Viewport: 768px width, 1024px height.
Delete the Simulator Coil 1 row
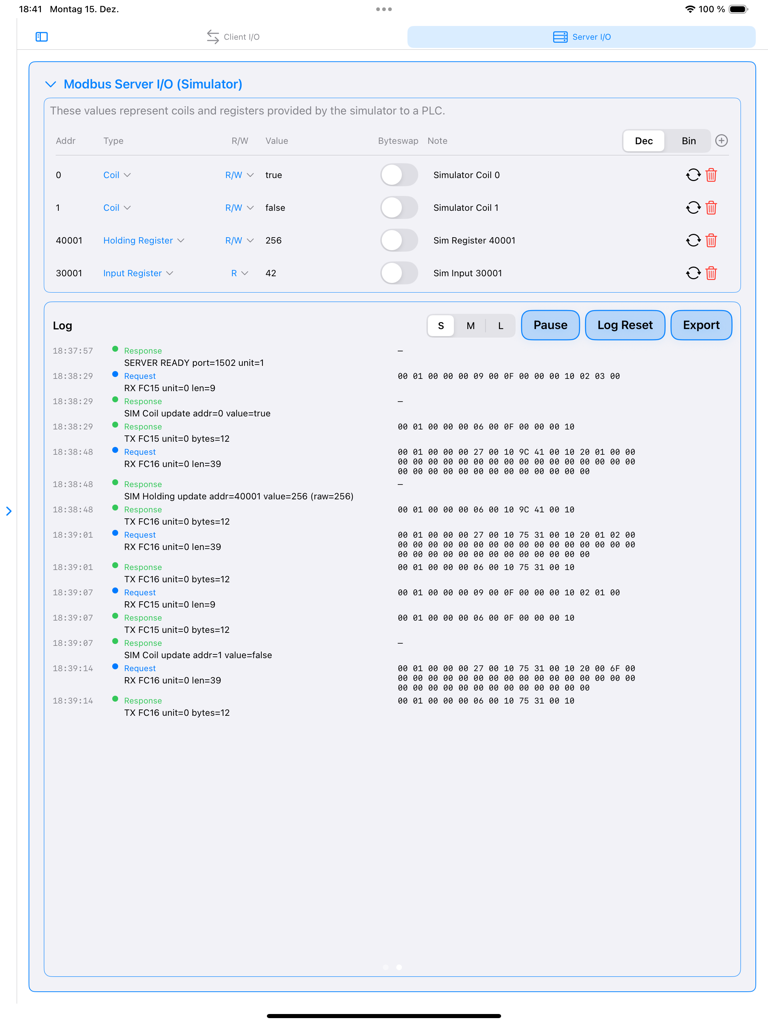click(x=711, y=208)
